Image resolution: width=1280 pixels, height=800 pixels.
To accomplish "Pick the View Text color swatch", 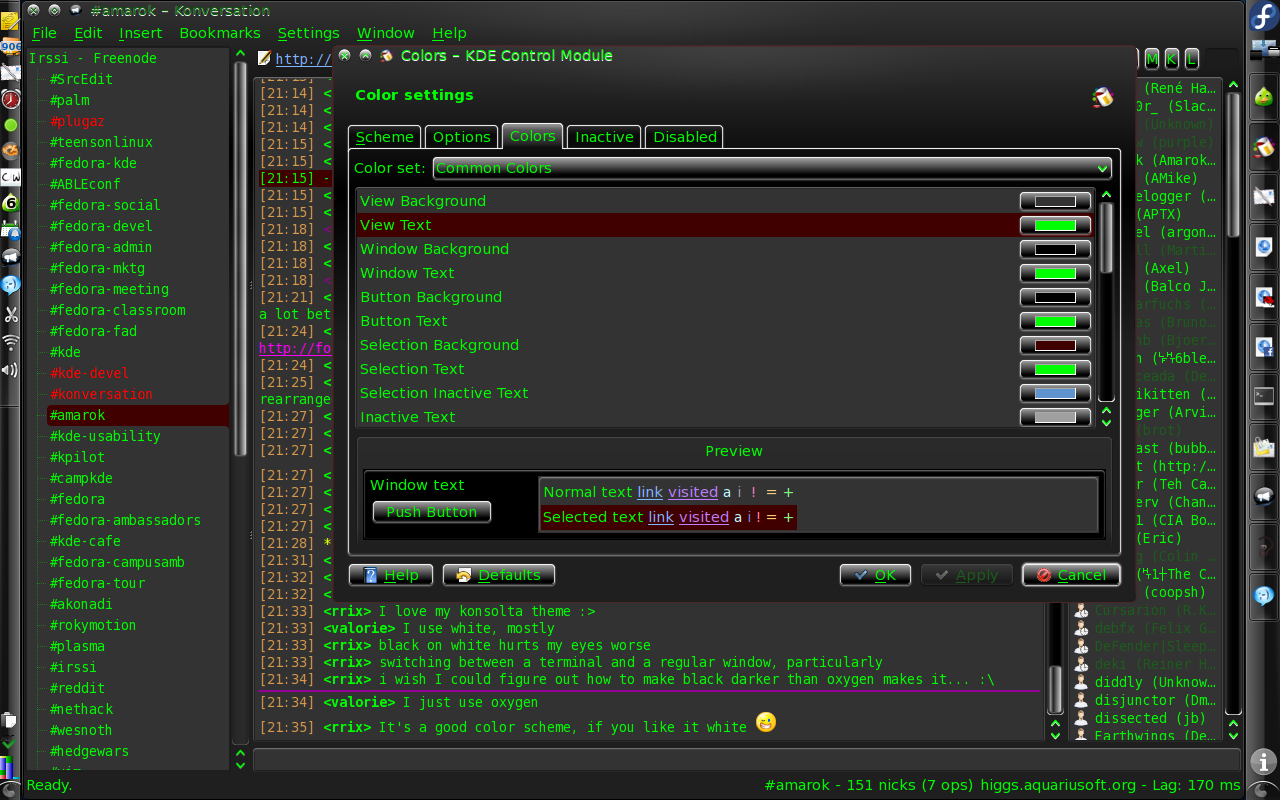I will pos(1055,225).
